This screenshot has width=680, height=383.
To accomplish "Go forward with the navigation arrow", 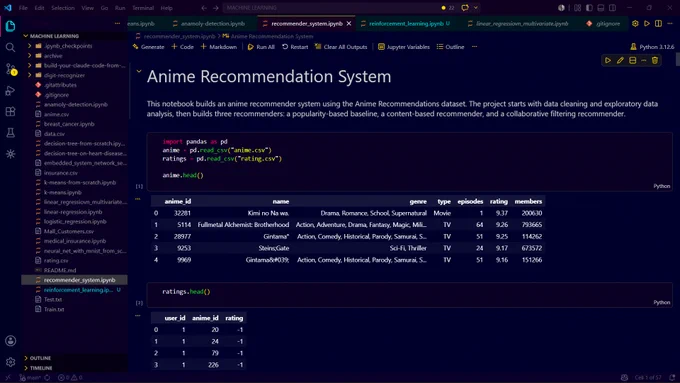I will tap(216, 8).
